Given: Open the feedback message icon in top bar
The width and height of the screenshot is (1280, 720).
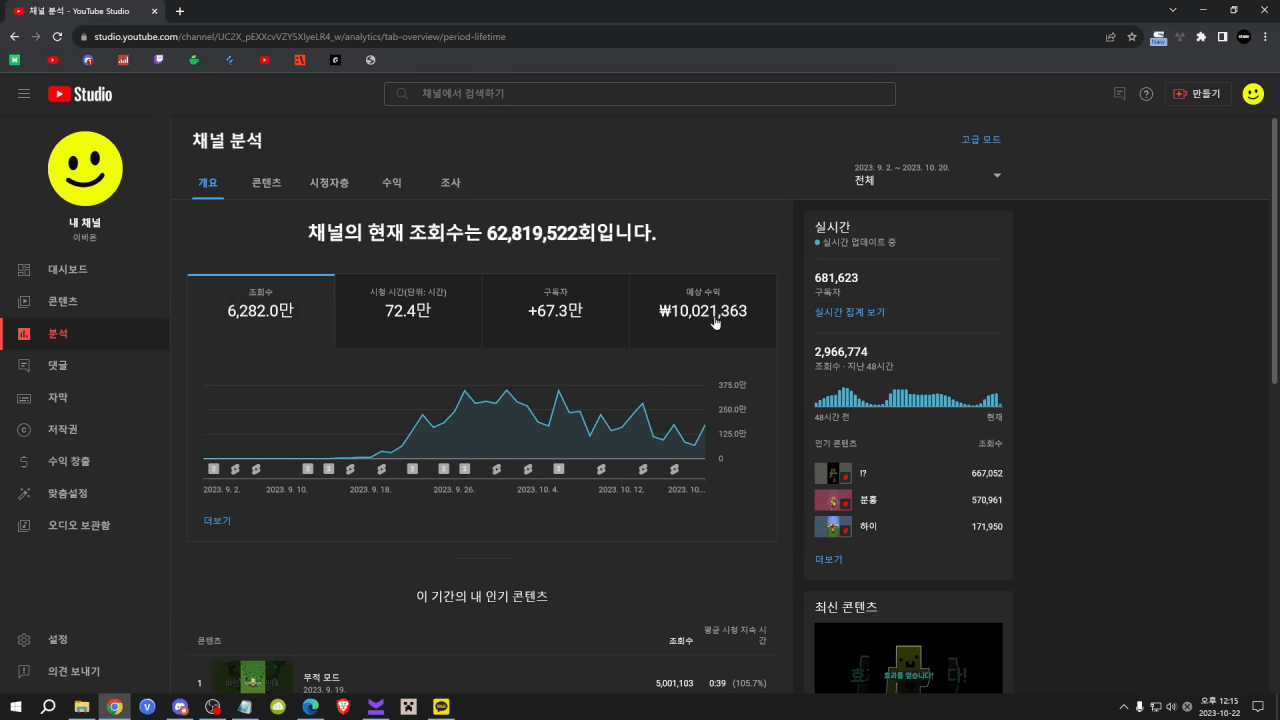Looking at the screenshot, I should tap(1119, 93).
